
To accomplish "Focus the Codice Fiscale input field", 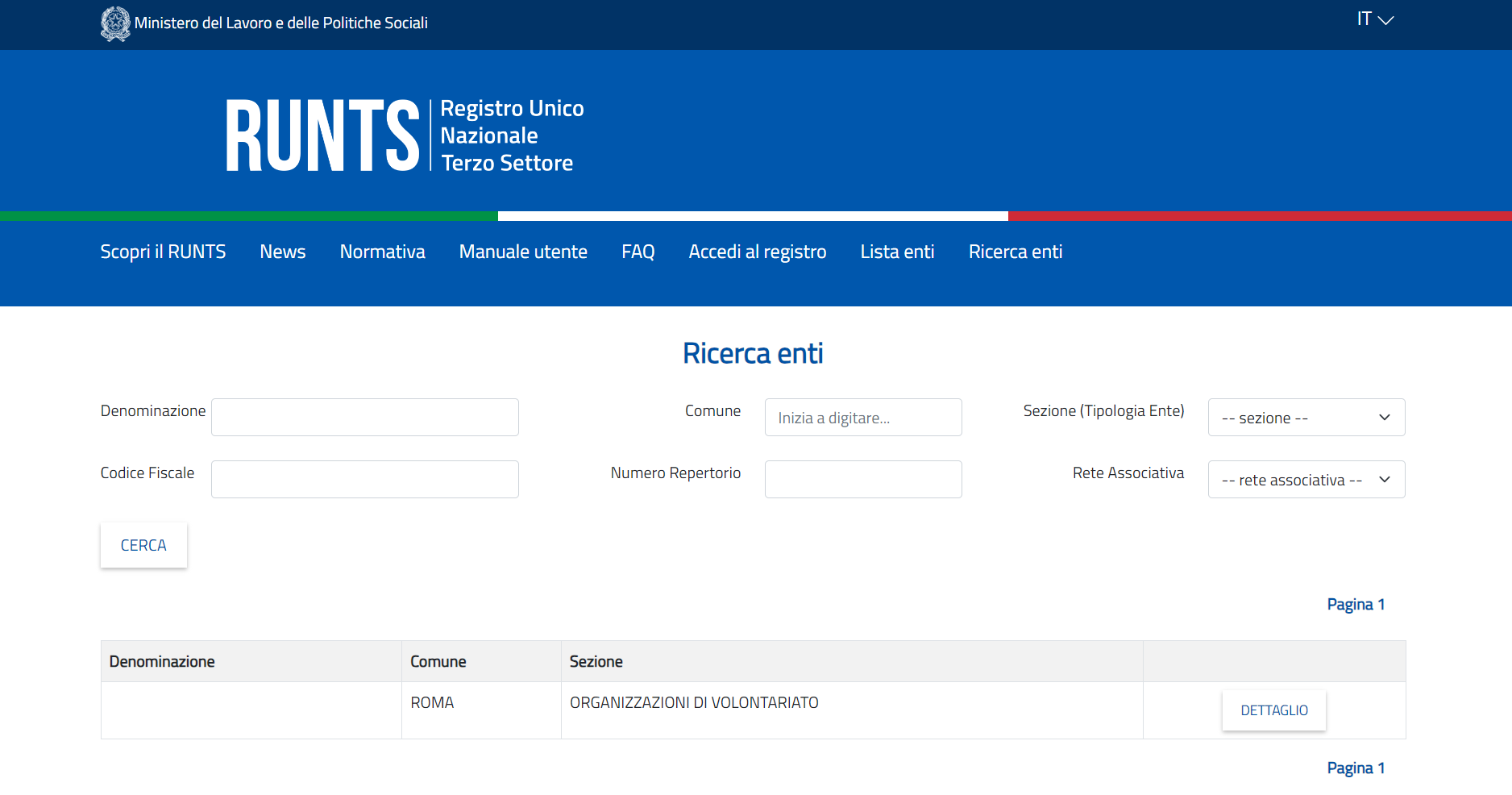I will point(365,479).
